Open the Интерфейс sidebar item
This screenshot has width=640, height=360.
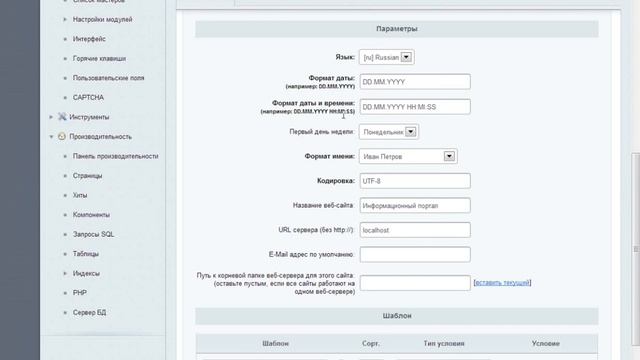pyautogui.click(x=89, y=39)
